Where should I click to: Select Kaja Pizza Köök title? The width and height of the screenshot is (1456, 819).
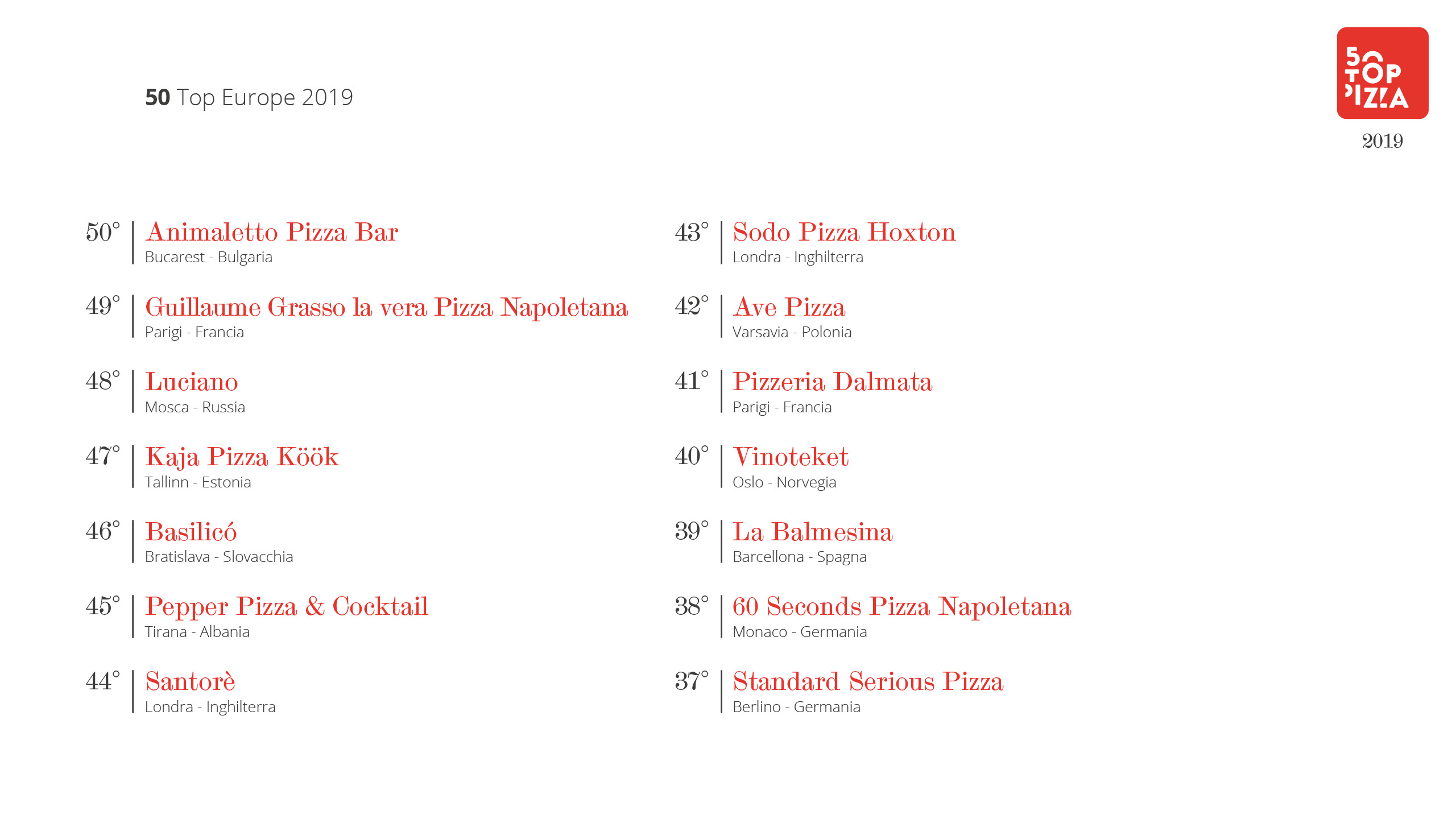[x=242, y=457]
